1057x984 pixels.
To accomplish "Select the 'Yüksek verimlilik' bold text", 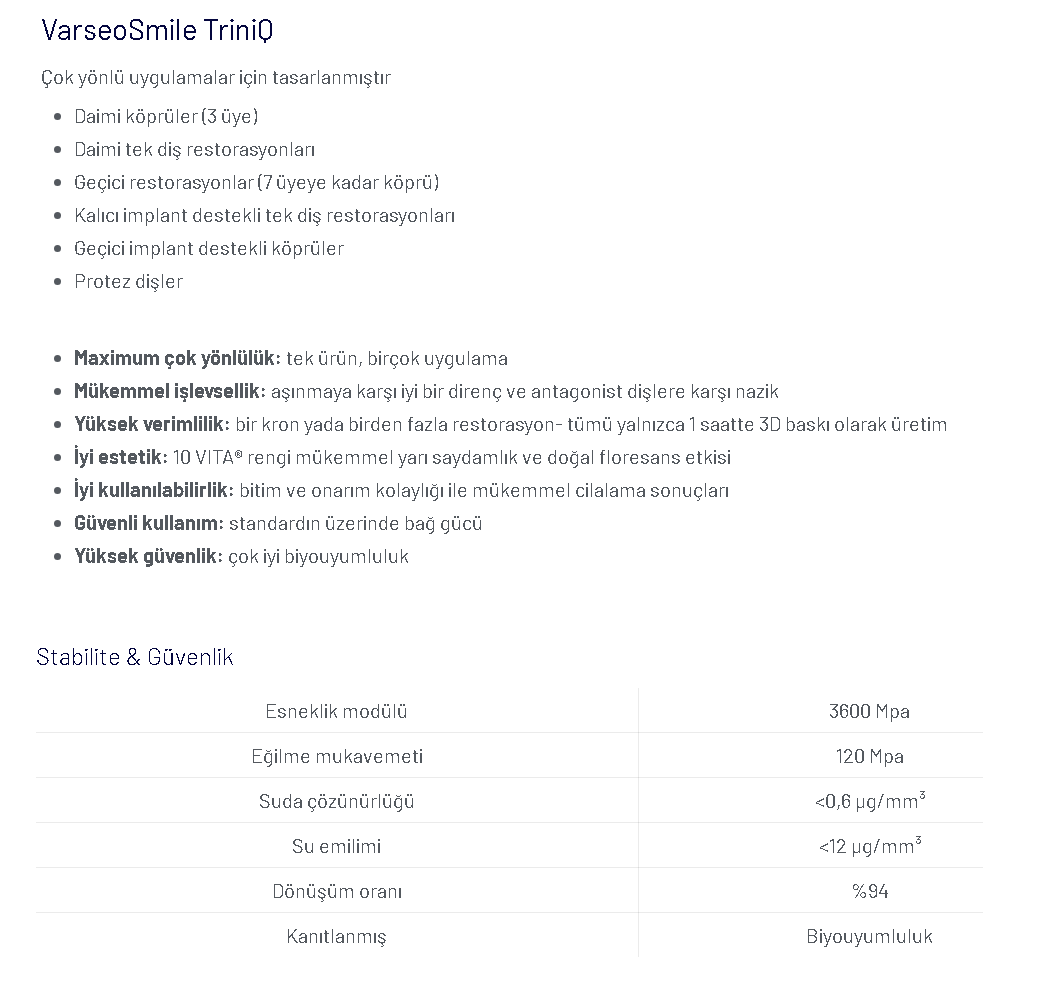I will (152, 424).
